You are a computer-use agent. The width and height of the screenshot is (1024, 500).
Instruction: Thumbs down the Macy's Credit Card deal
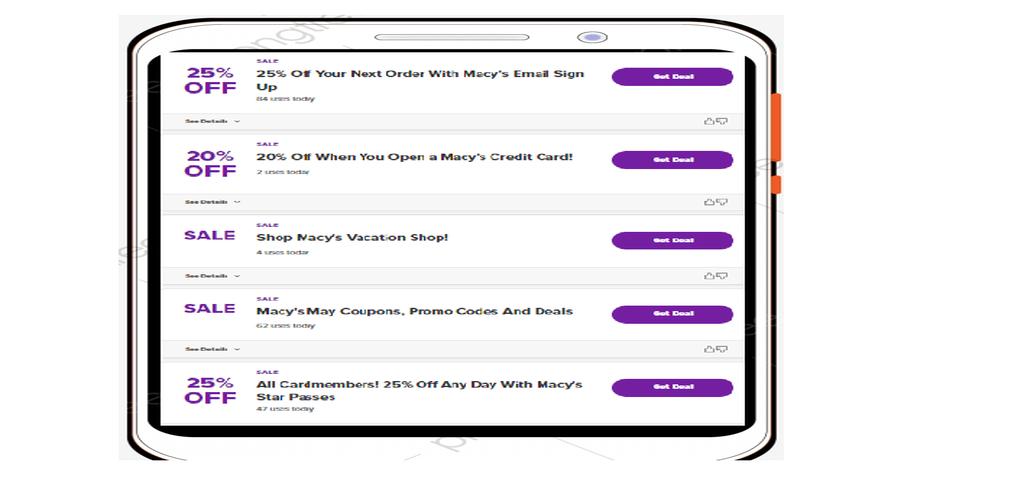pos(722,202)
